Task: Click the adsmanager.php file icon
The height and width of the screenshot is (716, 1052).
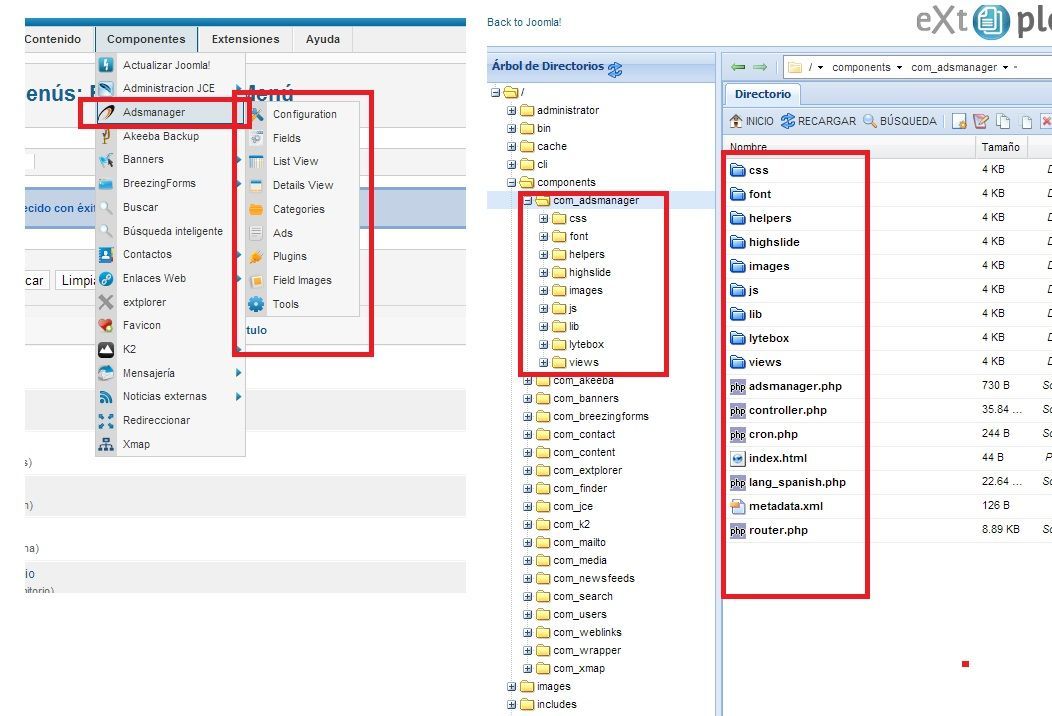Action: pos(737,387)
